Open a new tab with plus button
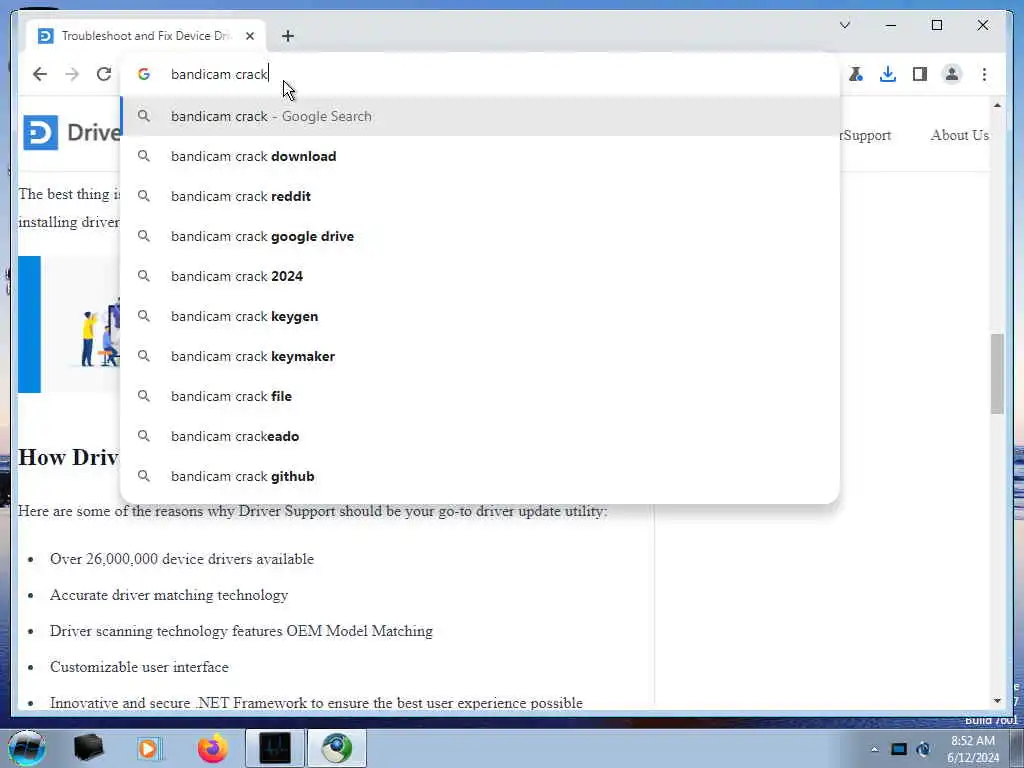1024x768 pixels. tap(288, 36)
